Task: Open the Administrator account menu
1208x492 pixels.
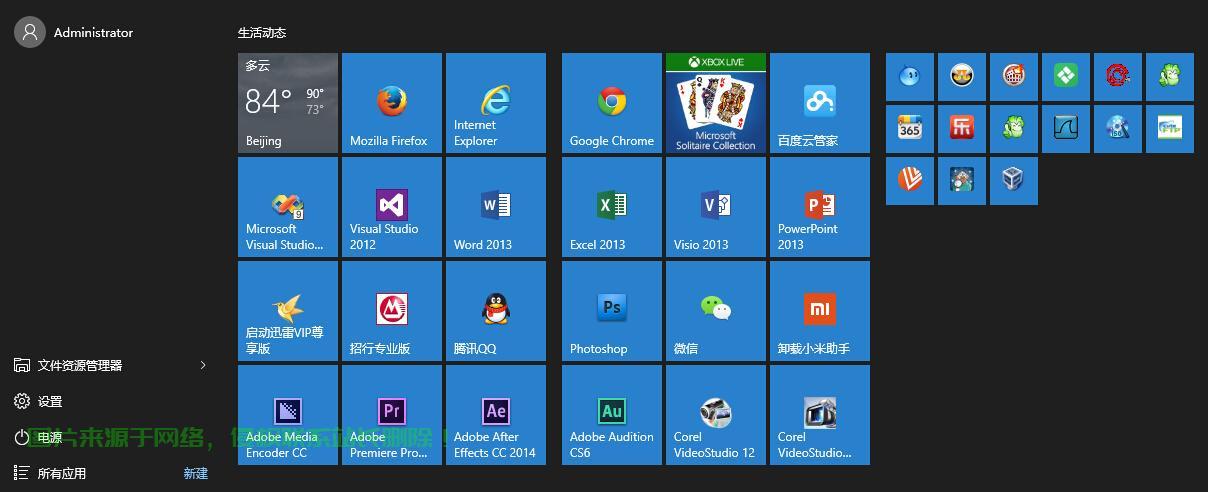Action: [74, 32]
